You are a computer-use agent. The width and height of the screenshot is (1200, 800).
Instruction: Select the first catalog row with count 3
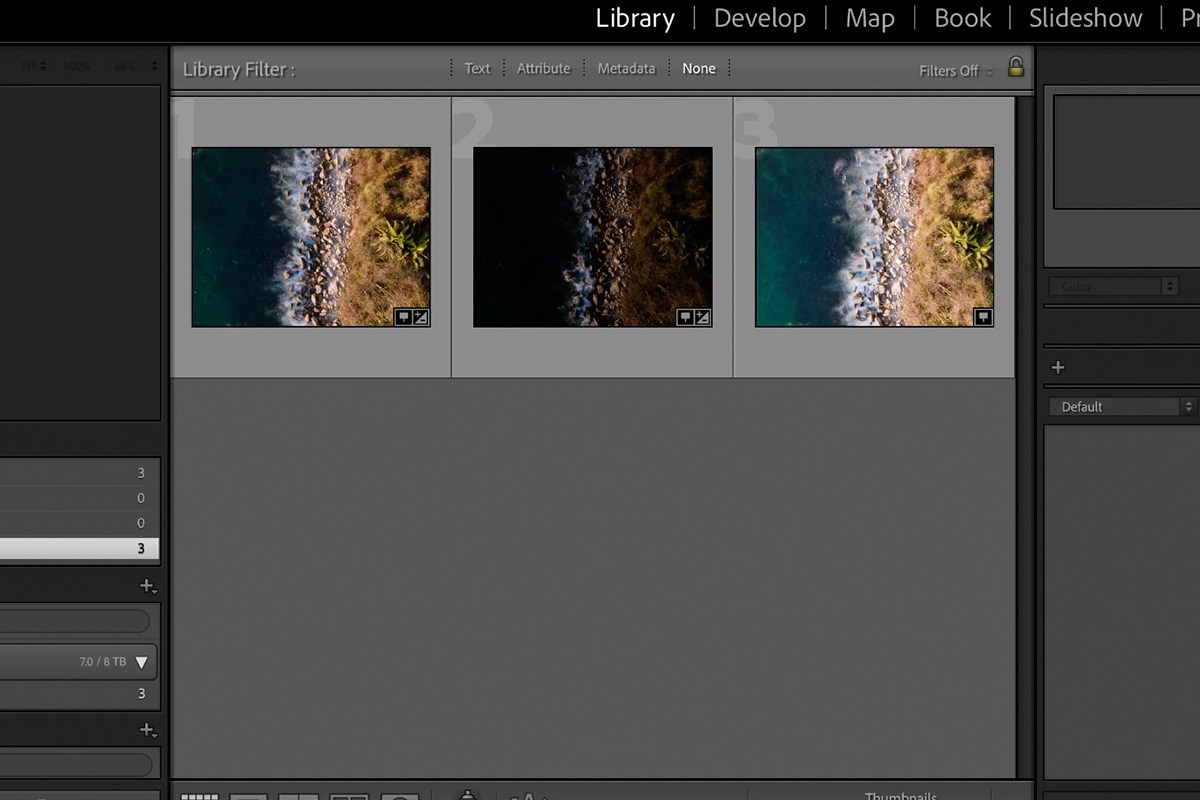click(x=79, y=473)
